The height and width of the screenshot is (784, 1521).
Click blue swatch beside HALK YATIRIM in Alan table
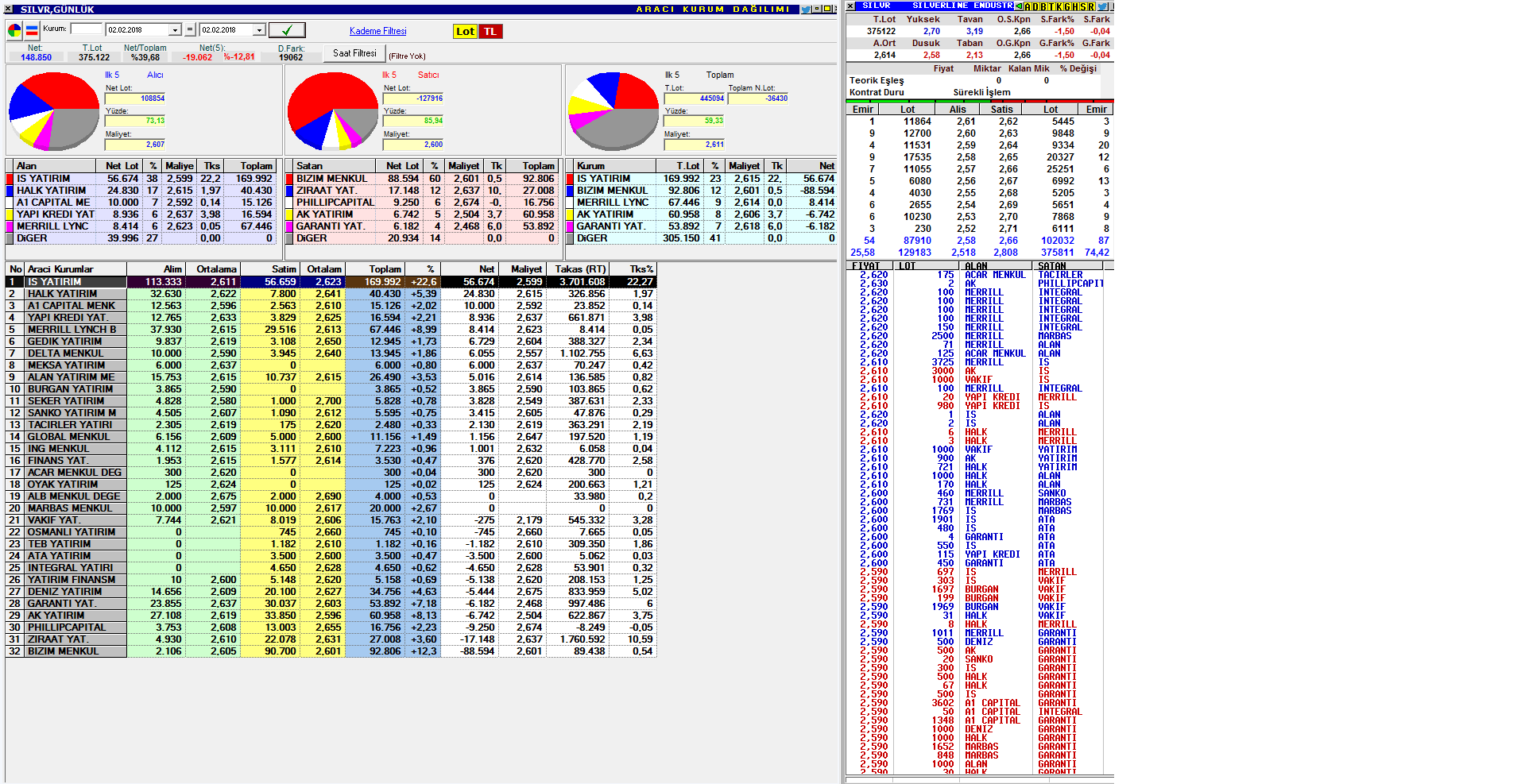[x=10, y=191]
